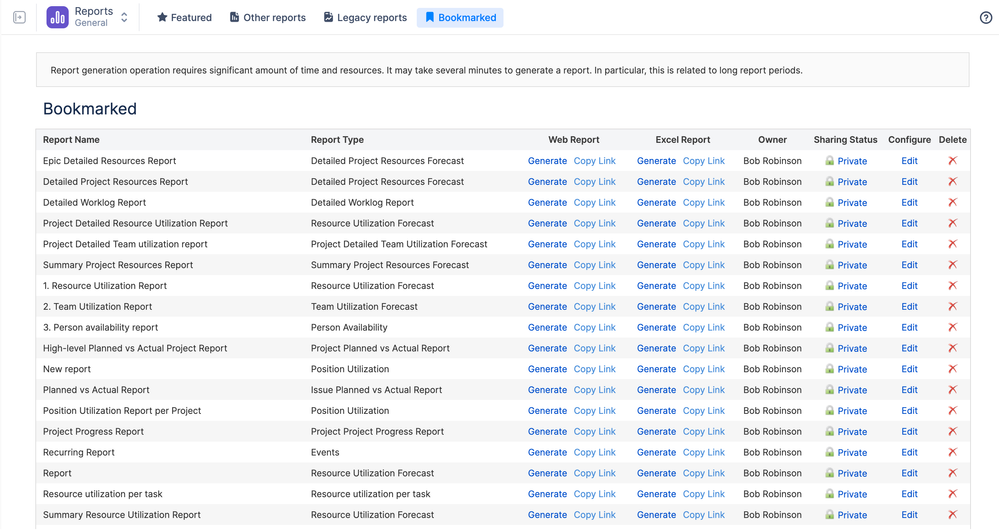
Task: Click the Excel Report column header
Action: pos(682,140)
